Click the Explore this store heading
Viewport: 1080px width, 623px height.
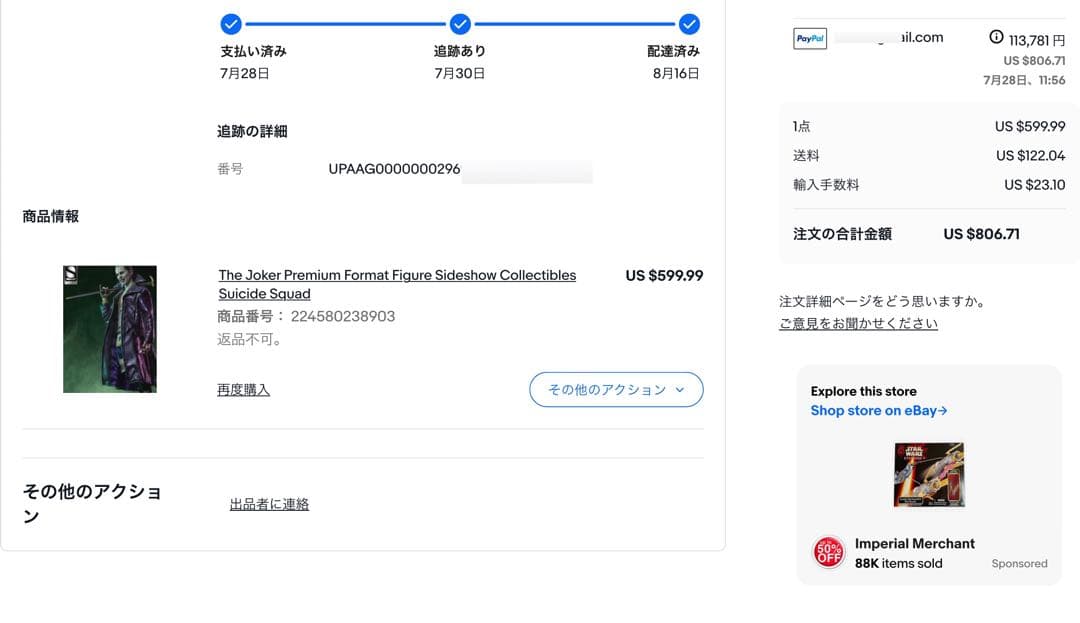click(x=863, y=391)
